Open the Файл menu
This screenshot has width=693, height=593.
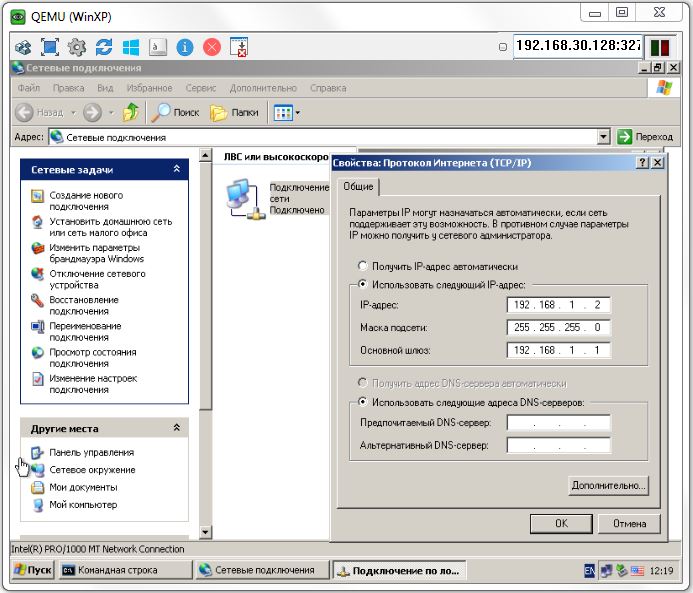(29, 88)
